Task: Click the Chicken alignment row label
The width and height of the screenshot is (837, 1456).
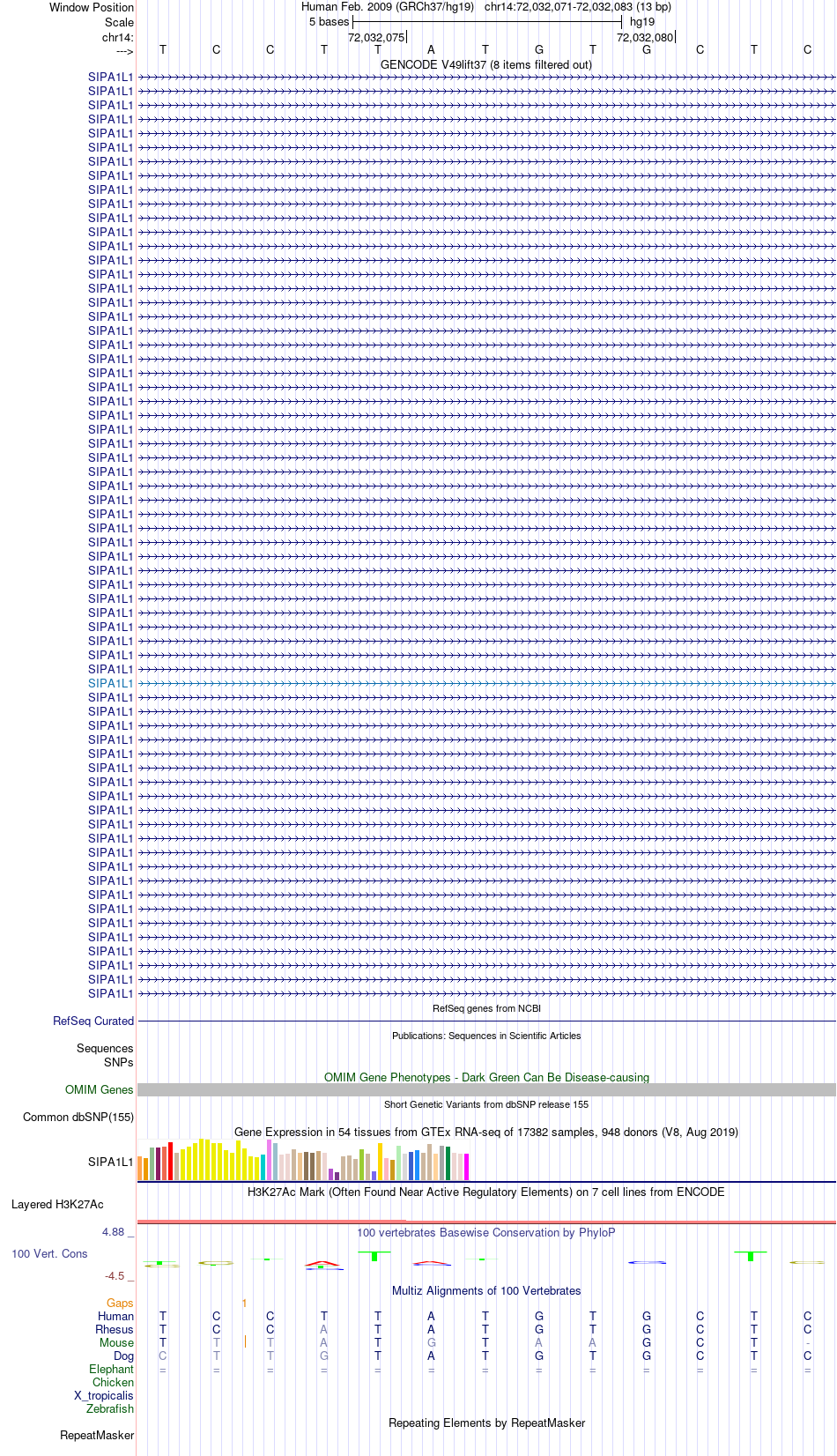Action: pyautogui.click(x=113, y=1382)
